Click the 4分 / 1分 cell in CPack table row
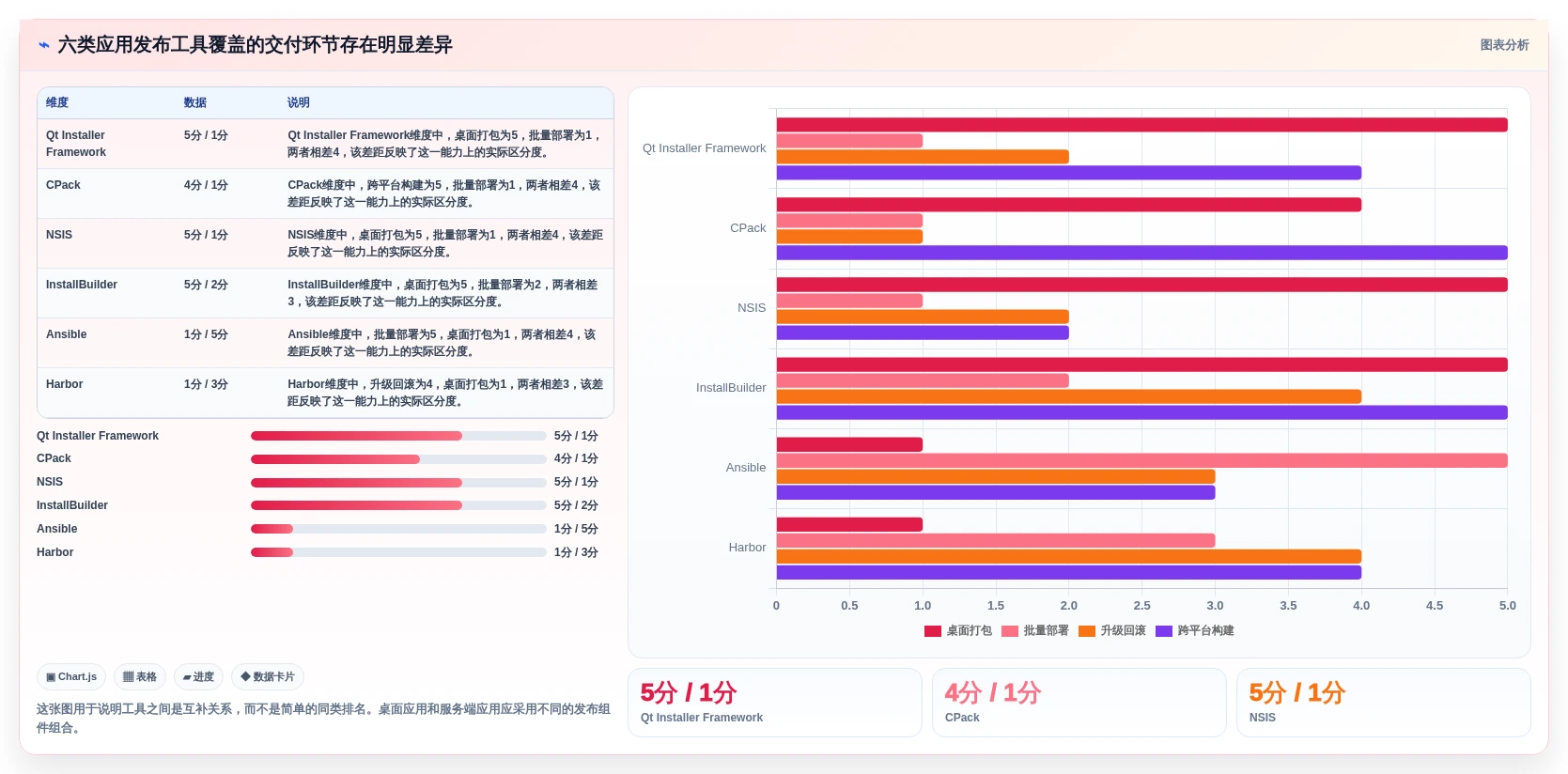This screenshot has width=1568, height=774. (x=206, y=185)
